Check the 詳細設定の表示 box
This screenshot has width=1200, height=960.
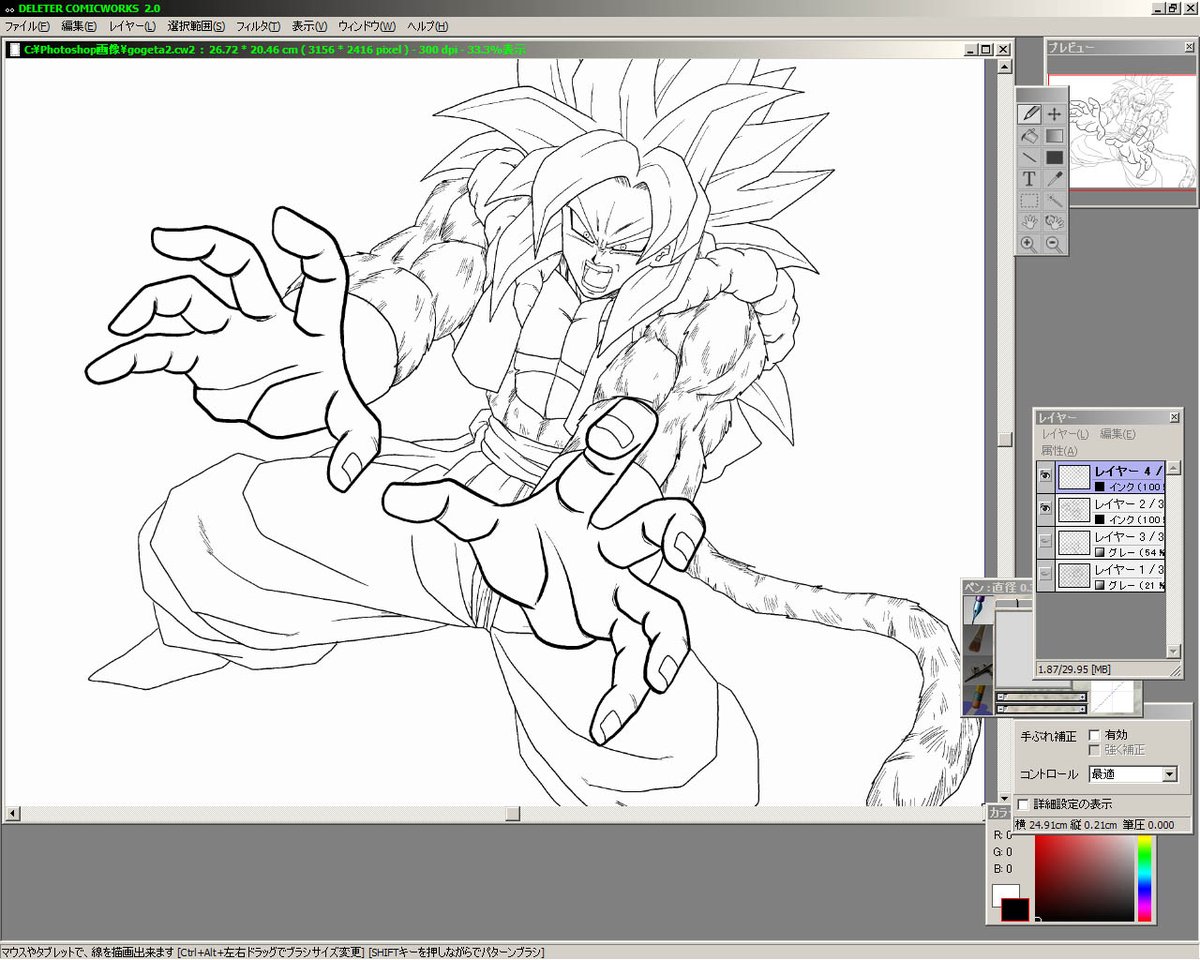coord(1022,804)
